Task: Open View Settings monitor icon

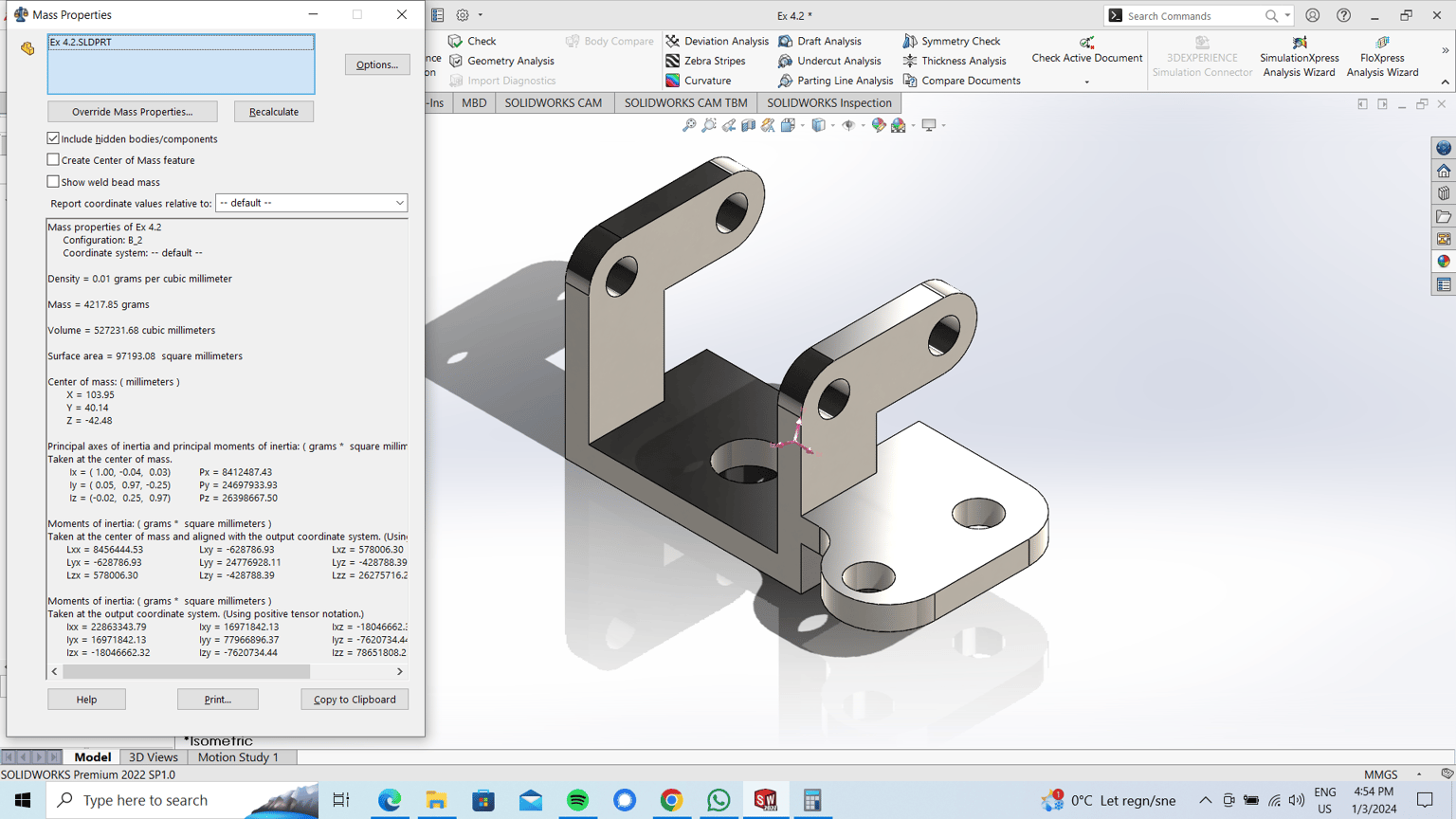Action: [929, 125]
